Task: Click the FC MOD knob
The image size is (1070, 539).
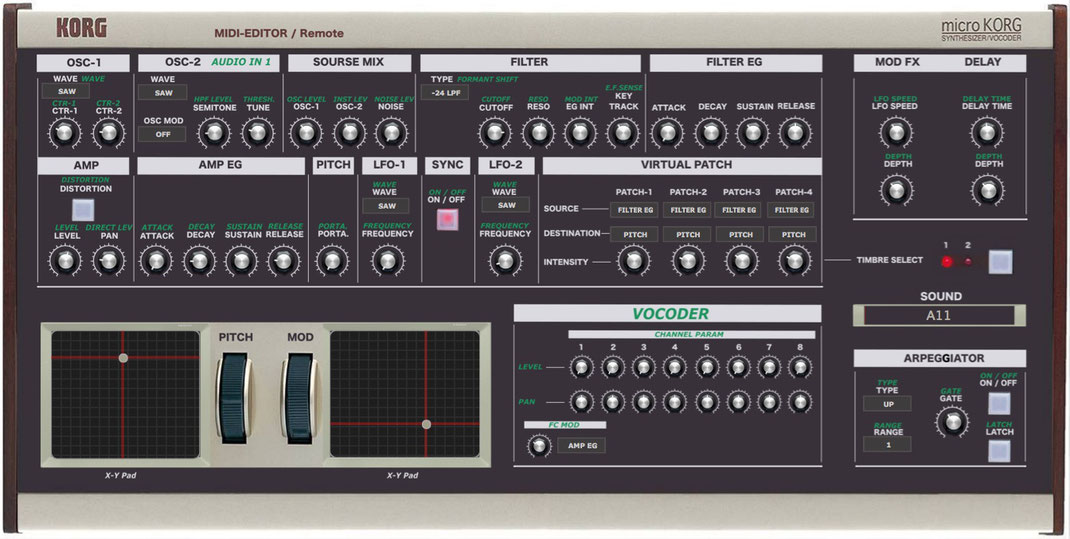Action: tap(539, 446)
